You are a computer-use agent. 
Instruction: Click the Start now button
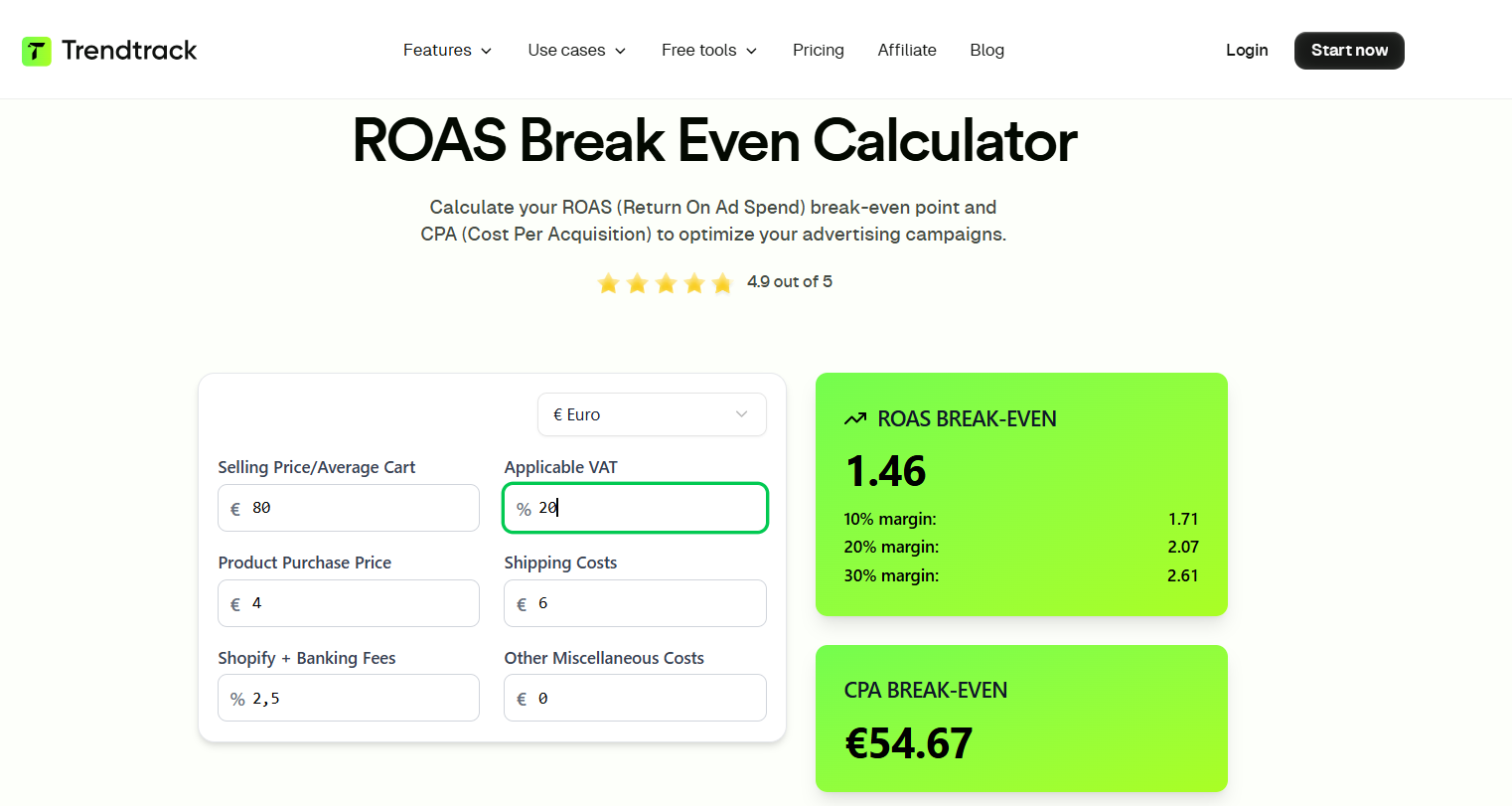[1348, 50]
